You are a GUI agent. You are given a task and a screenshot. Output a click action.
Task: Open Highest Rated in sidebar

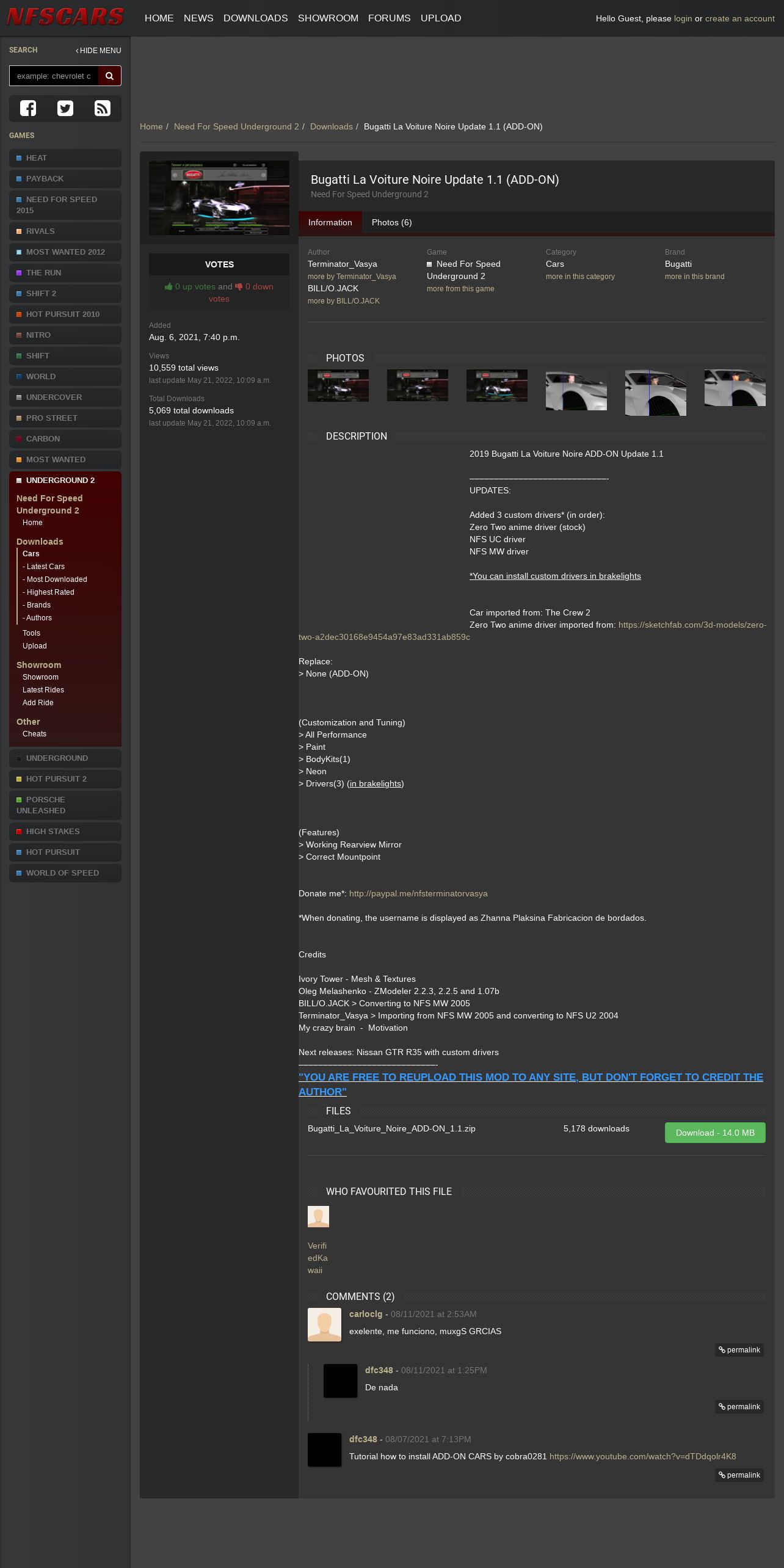(49, 592)
